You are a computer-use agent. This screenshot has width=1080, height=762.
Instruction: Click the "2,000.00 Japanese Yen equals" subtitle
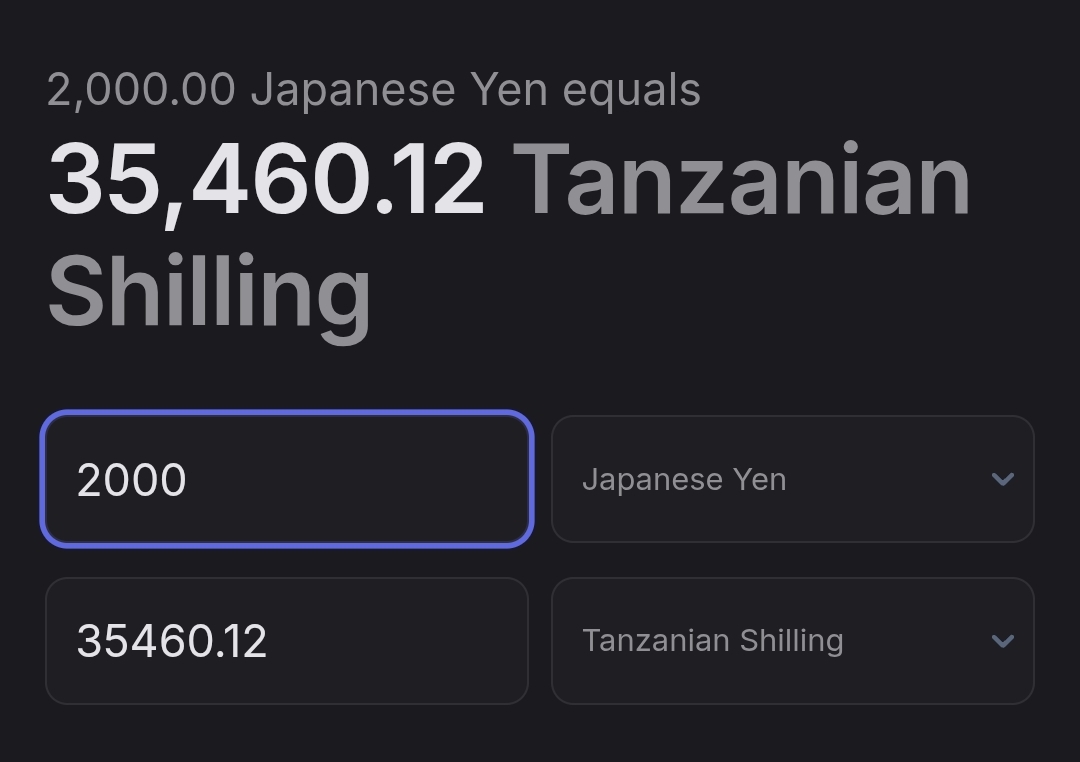click(x=373, y=90)
